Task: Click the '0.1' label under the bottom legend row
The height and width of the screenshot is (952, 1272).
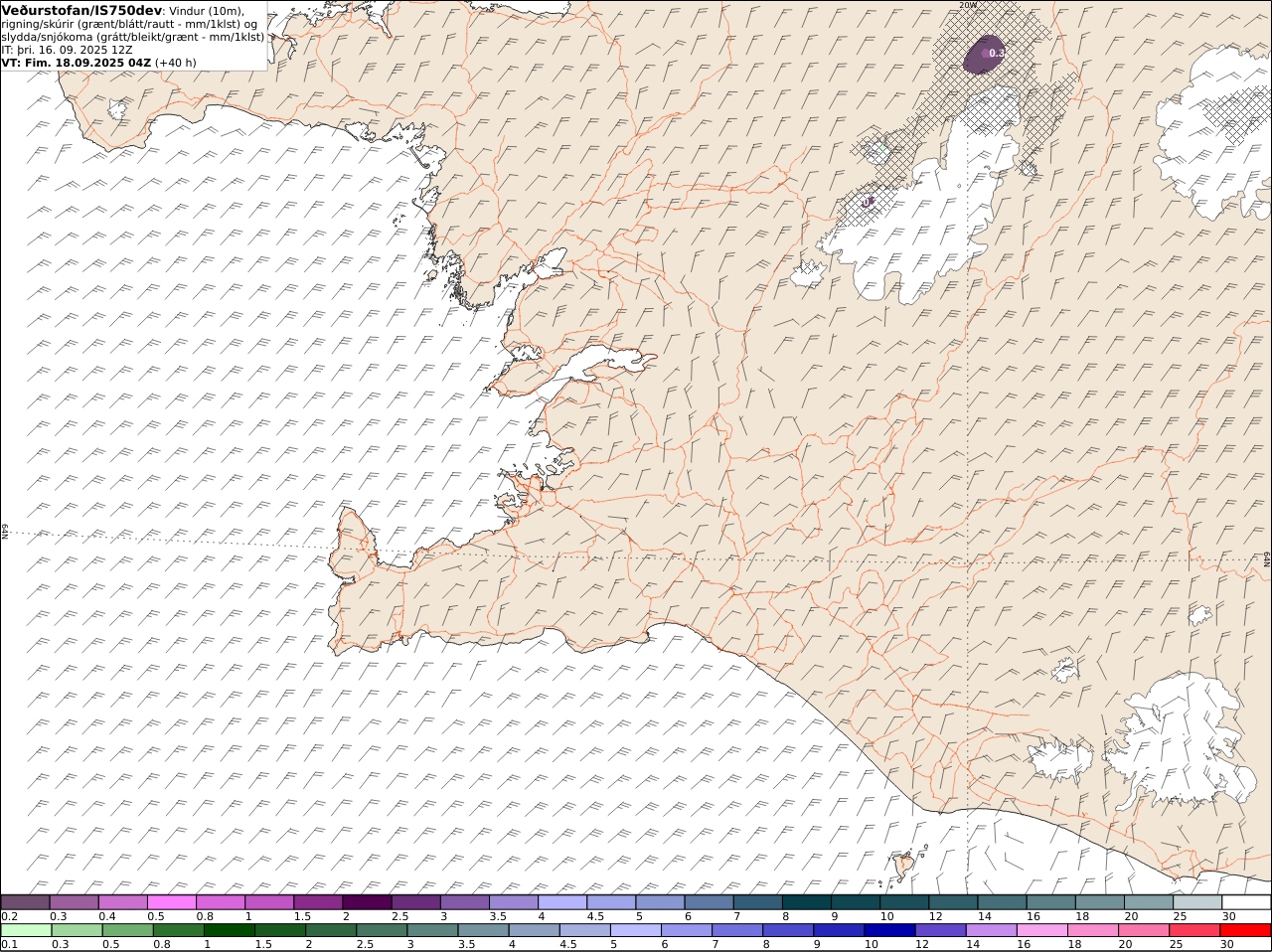Action: [x=9, y=944]
